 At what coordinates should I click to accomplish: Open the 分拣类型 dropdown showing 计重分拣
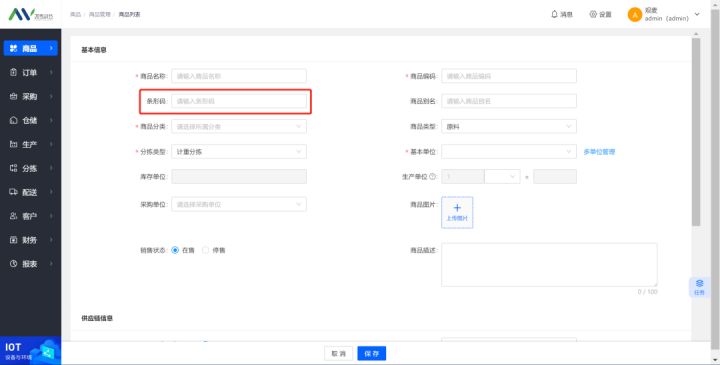(x=239, y=152)
